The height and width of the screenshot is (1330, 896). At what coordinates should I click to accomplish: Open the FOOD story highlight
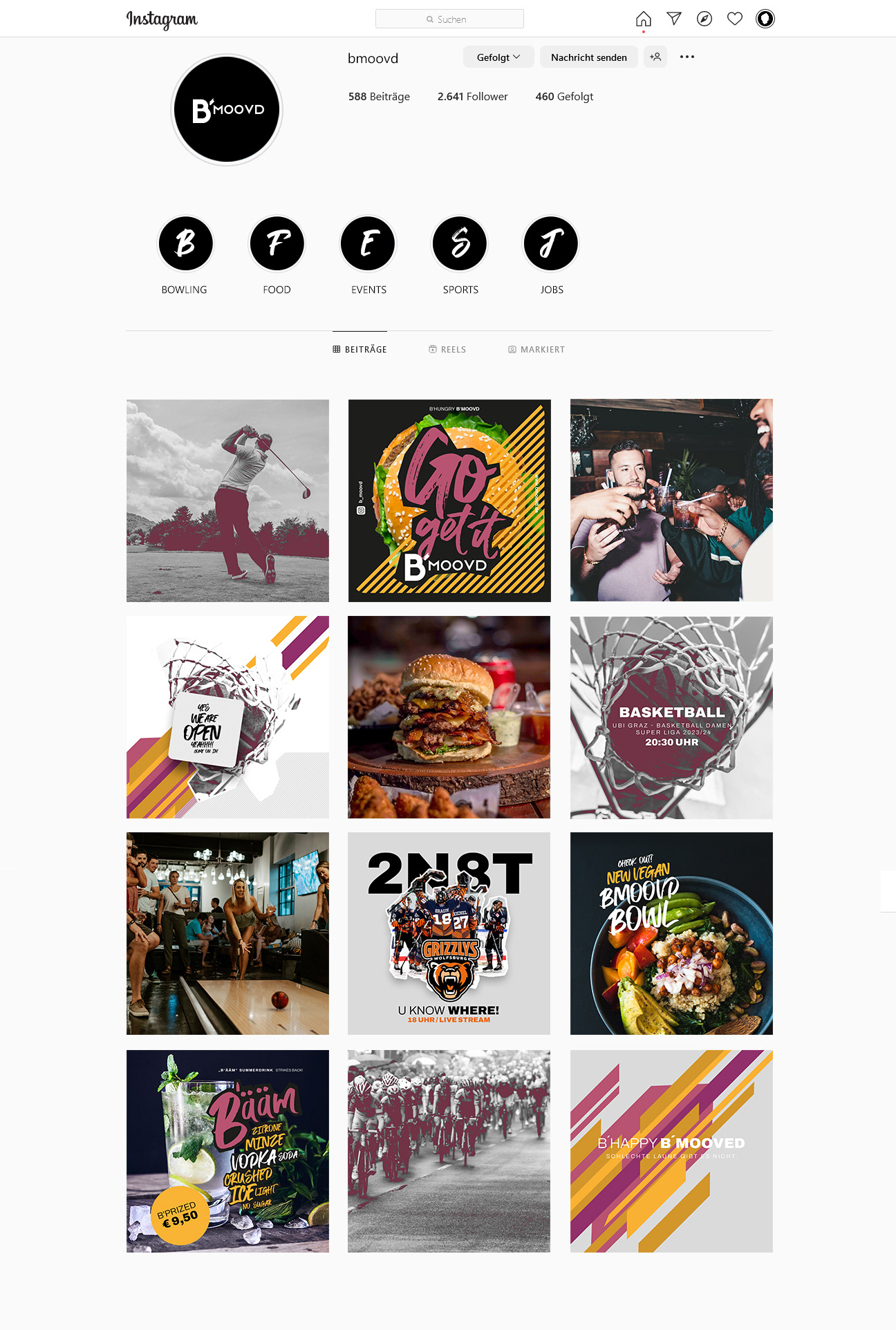tap(277, 243)
